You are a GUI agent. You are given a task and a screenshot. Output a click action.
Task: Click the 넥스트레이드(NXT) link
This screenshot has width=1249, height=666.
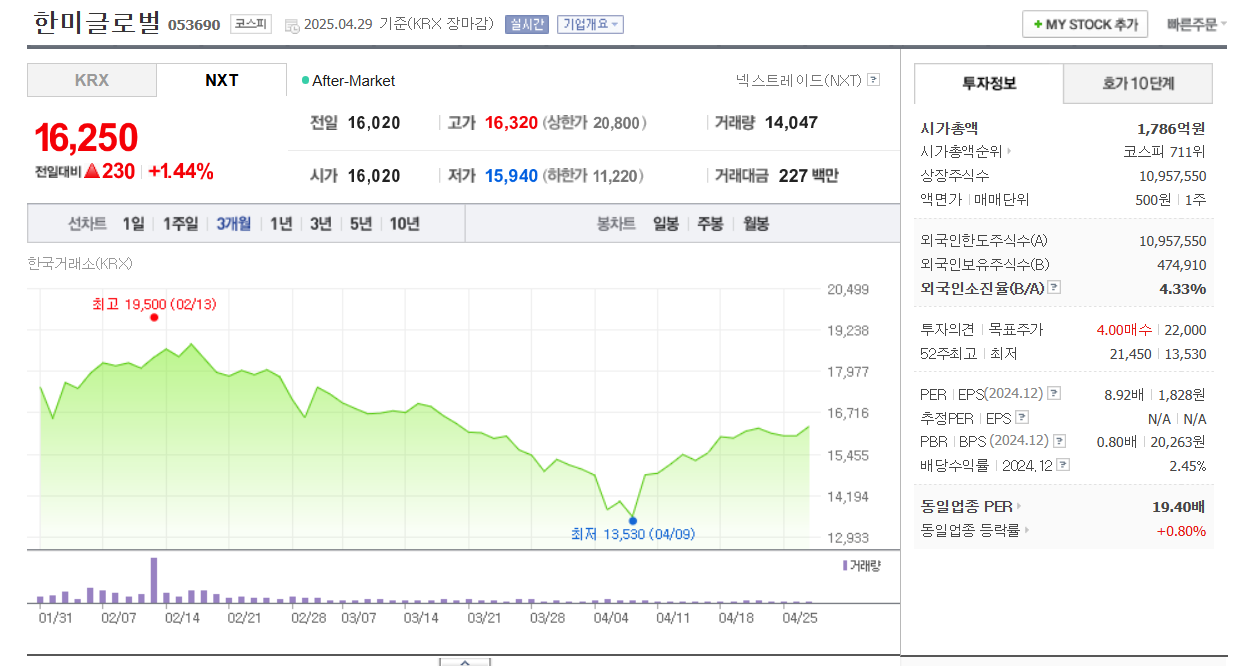[x=798, y=80]
